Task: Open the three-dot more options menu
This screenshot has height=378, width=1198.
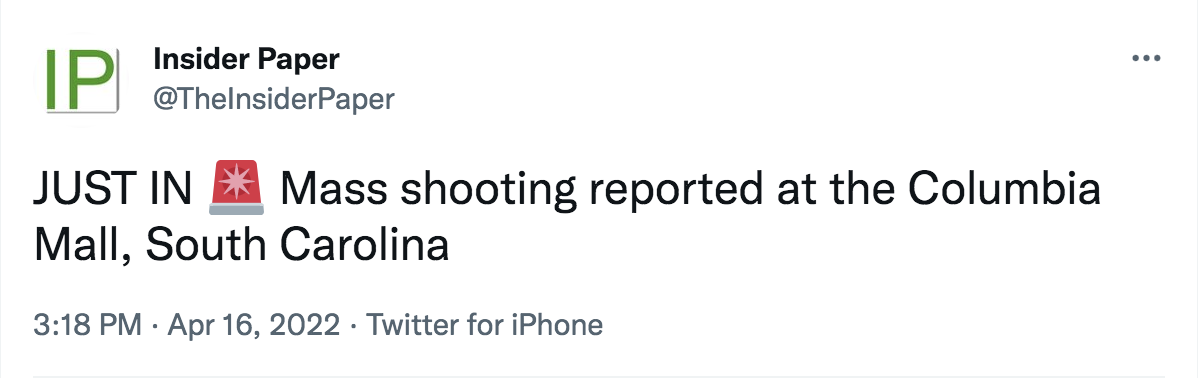Action: (x=1146, y=59)
